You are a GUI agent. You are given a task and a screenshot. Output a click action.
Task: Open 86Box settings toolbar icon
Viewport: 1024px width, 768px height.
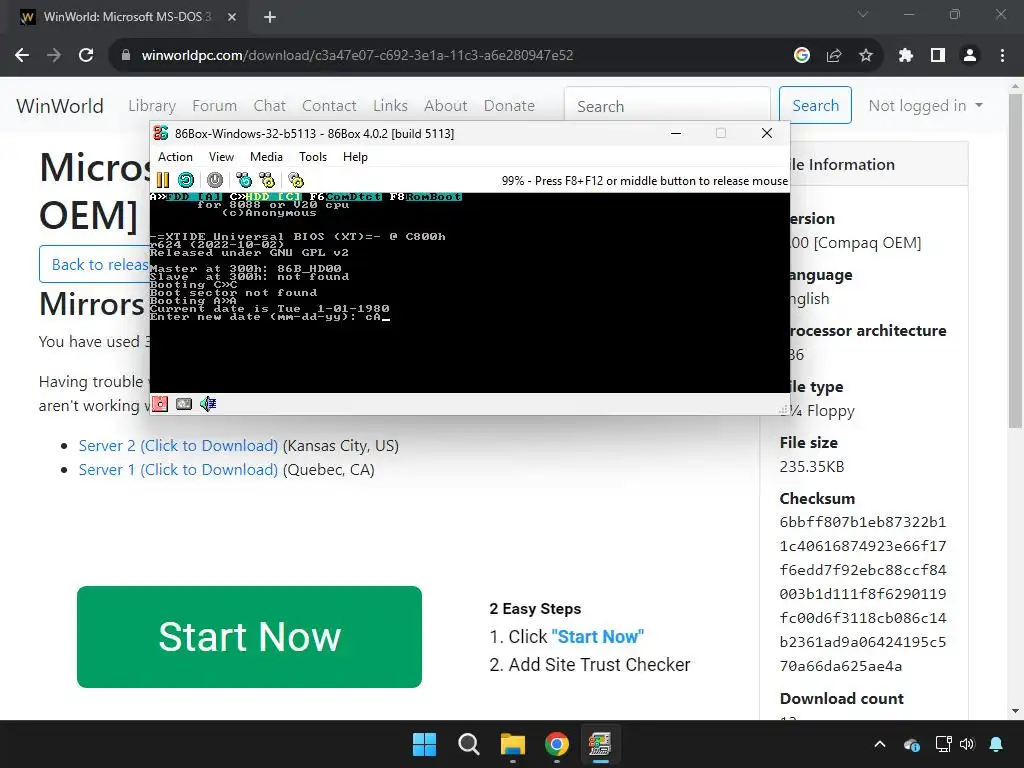(296, 180)
